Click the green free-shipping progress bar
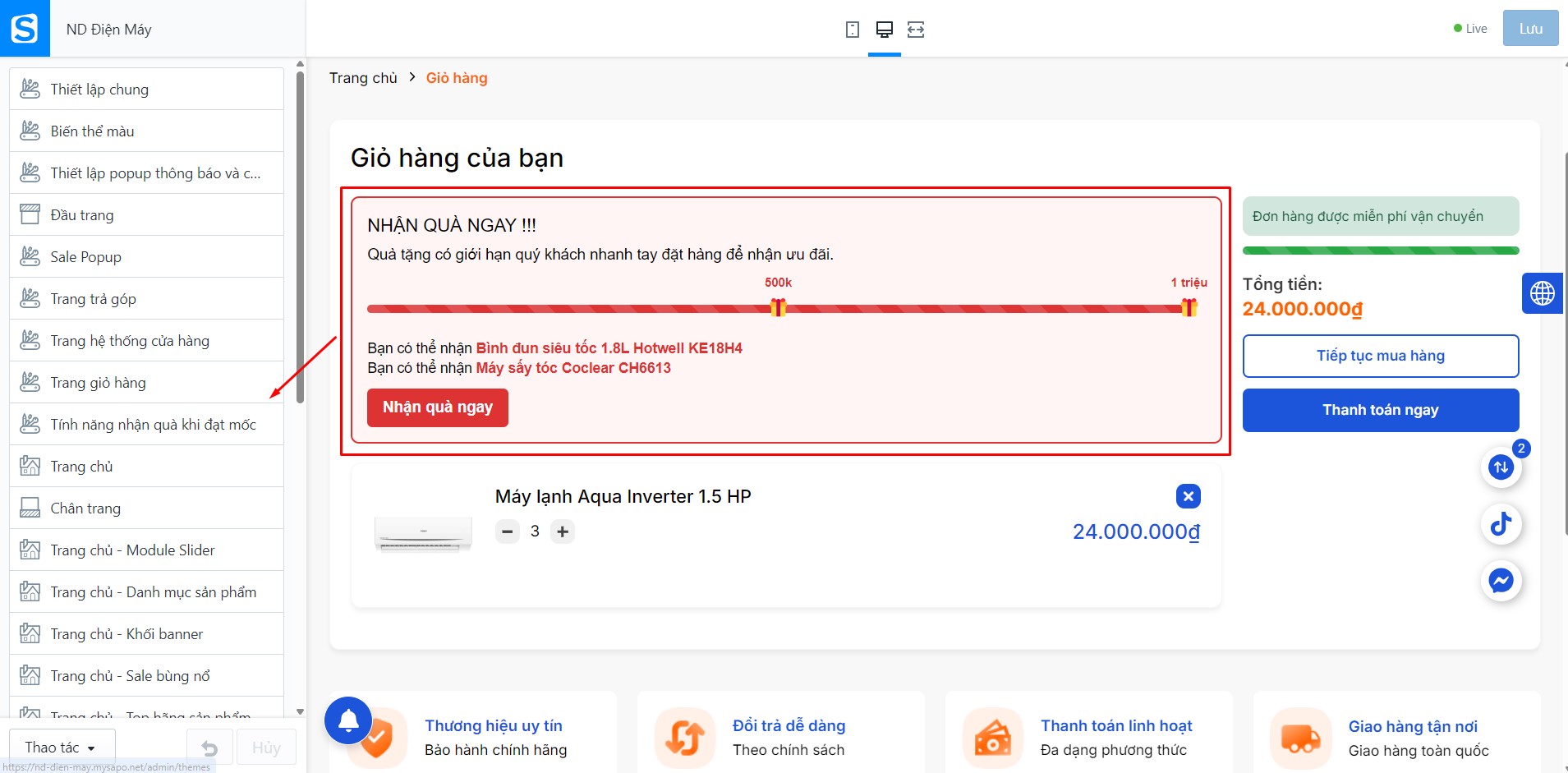Viewport: 1568px width, 773px height. click(1381, 251)
